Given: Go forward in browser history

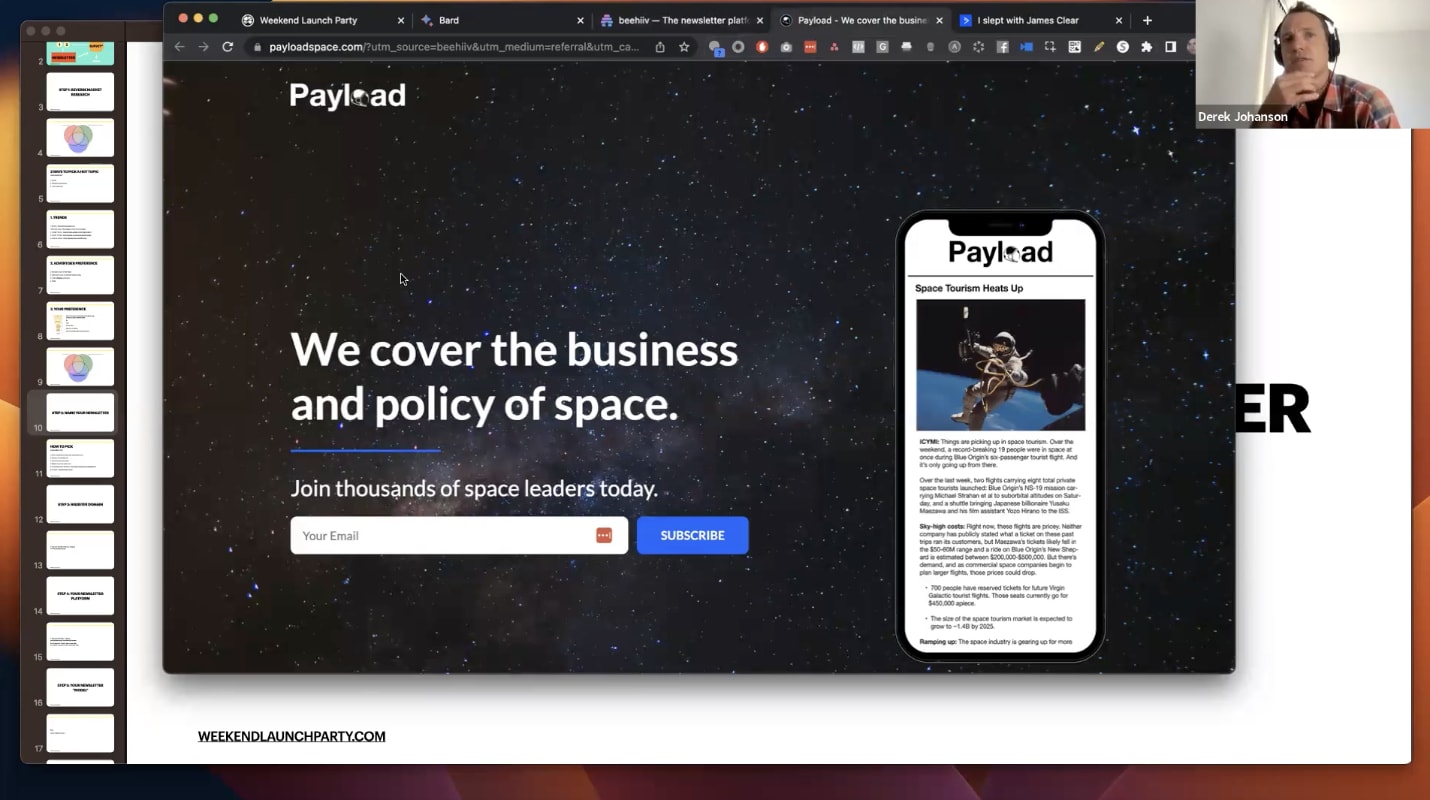Looking at the screenshot, I should click(204, 47).
